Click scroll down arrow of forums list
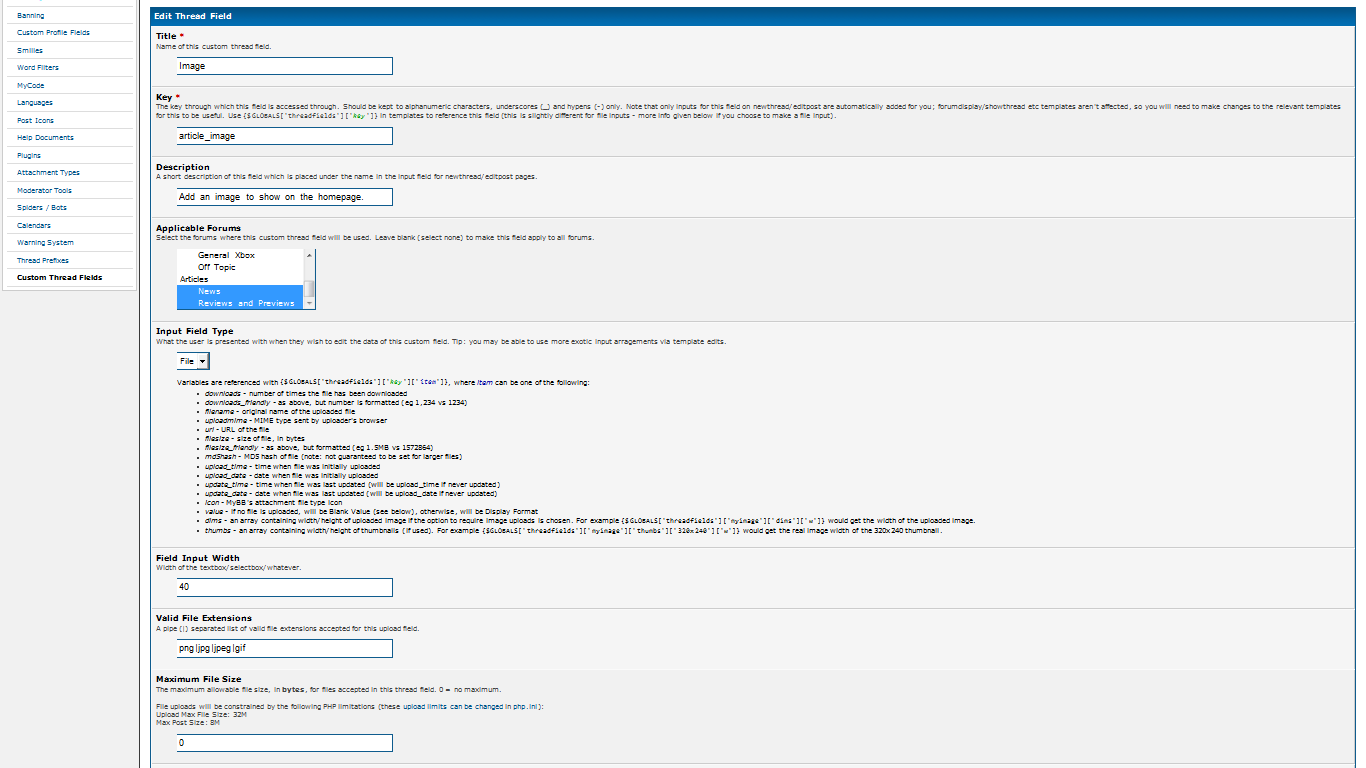This screenshot has height=768, width=1366. (310, 303)
